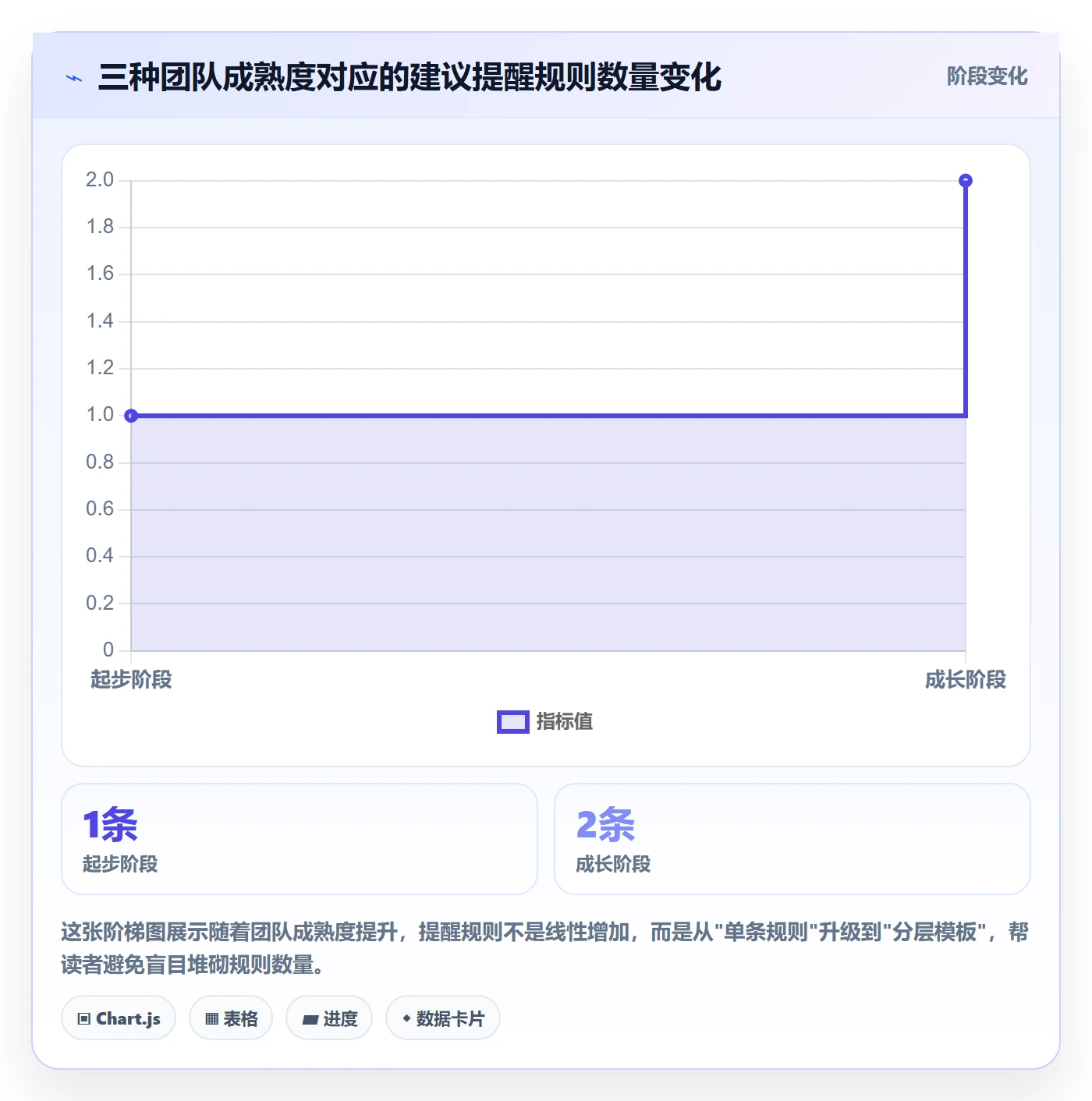Click the diamond icon in the 数据卡片 chip
The image size is (1092, 1101).
tap(406, 1018)
